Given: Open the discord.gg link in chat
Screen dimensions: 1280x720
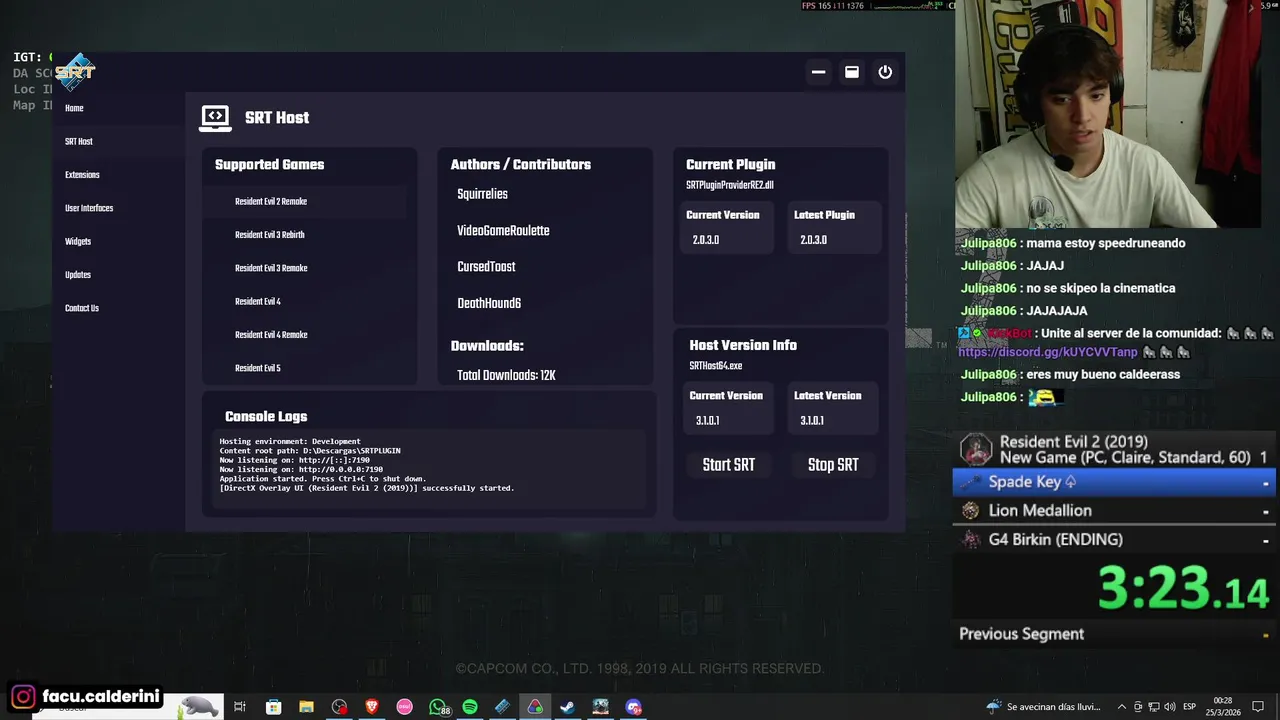Looking at the screenshot, I should (x=1048, y=352).
